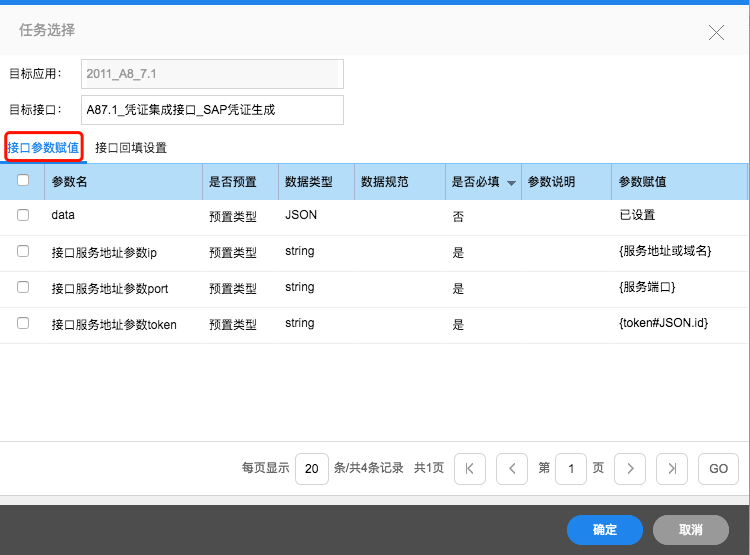Enable checkbox for 接口服务地址参数token row
750x555 pixels.
[x=23, y=323]
